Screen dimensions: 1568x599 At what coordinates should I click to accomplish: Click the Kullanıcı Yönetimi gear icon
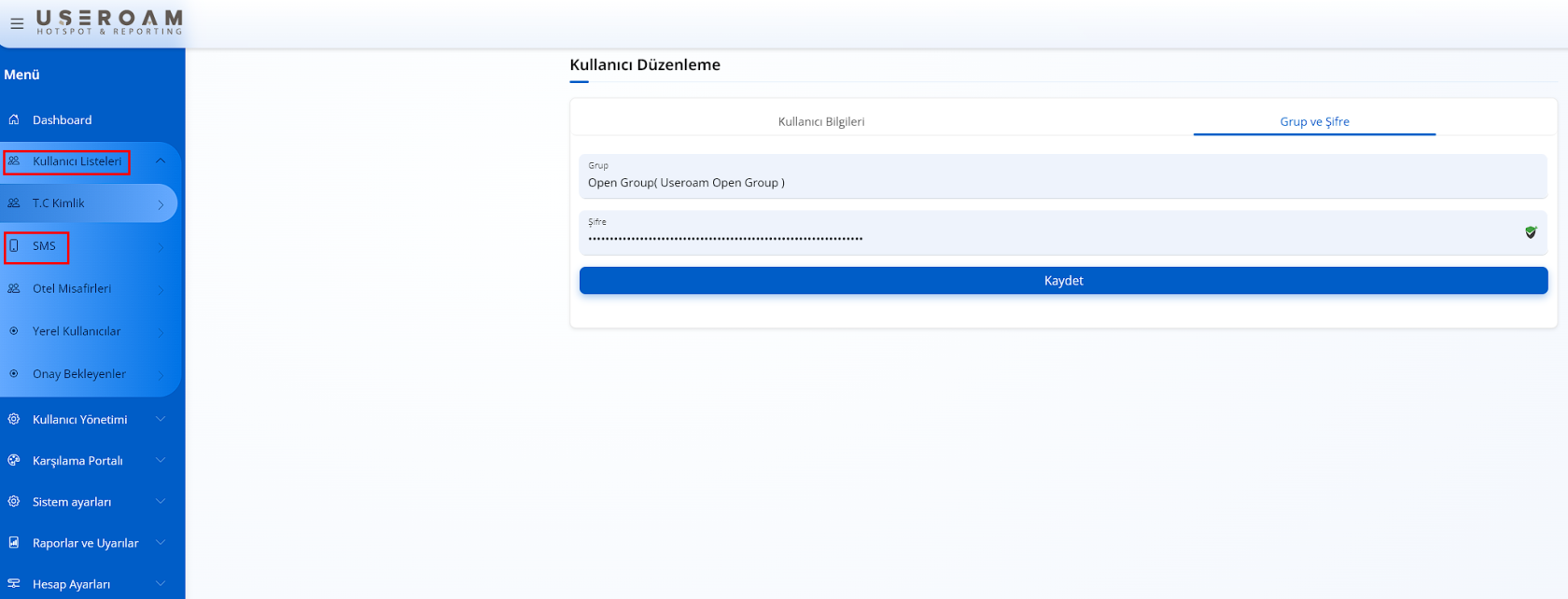click(14, 419)
